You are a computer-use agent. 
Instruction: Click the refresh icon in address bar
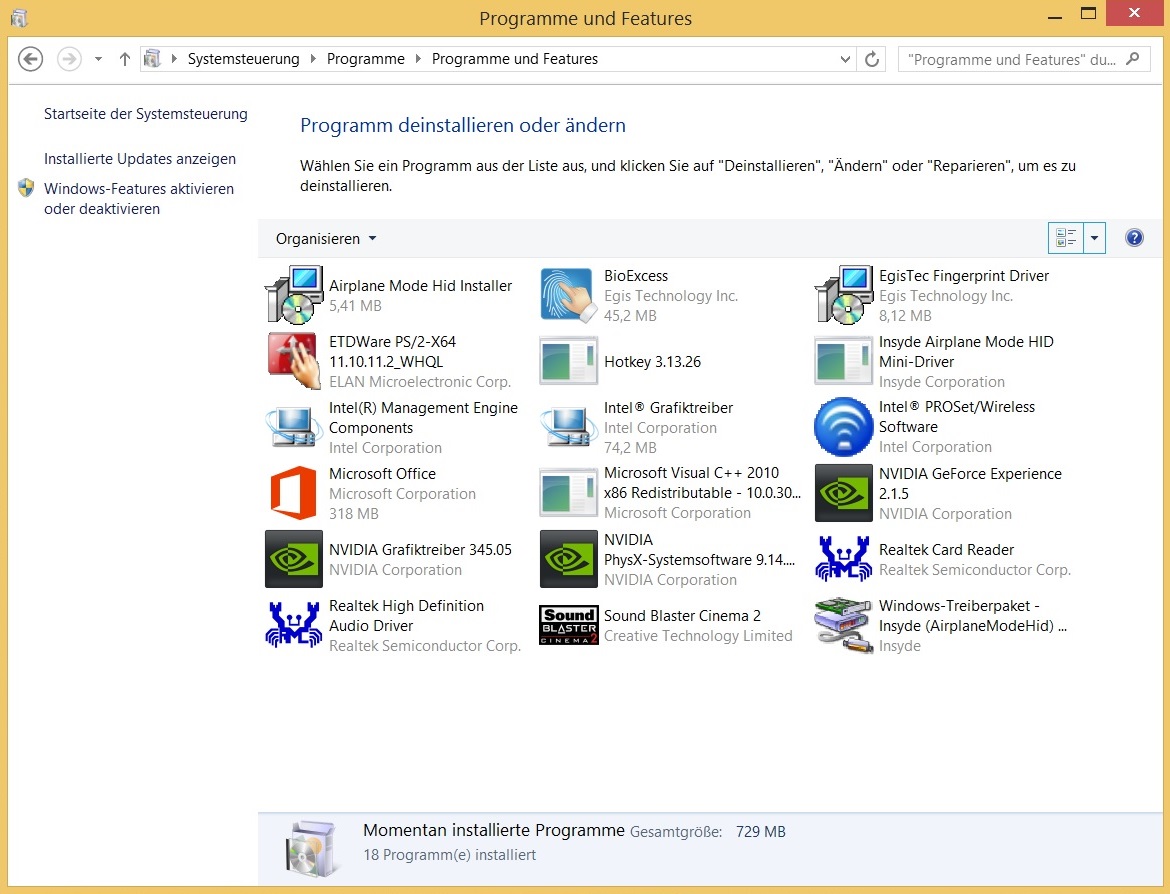coord(872,59)
